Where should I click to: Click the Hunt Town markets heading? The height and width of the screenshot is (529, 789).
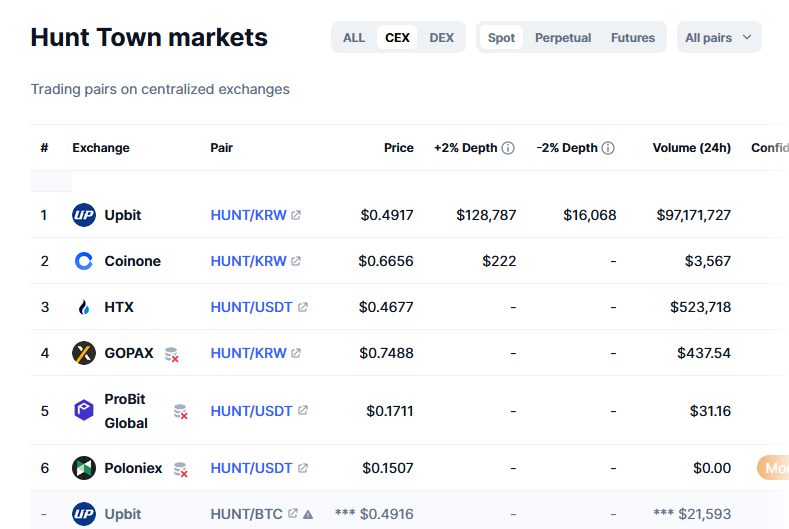point(149,37)
